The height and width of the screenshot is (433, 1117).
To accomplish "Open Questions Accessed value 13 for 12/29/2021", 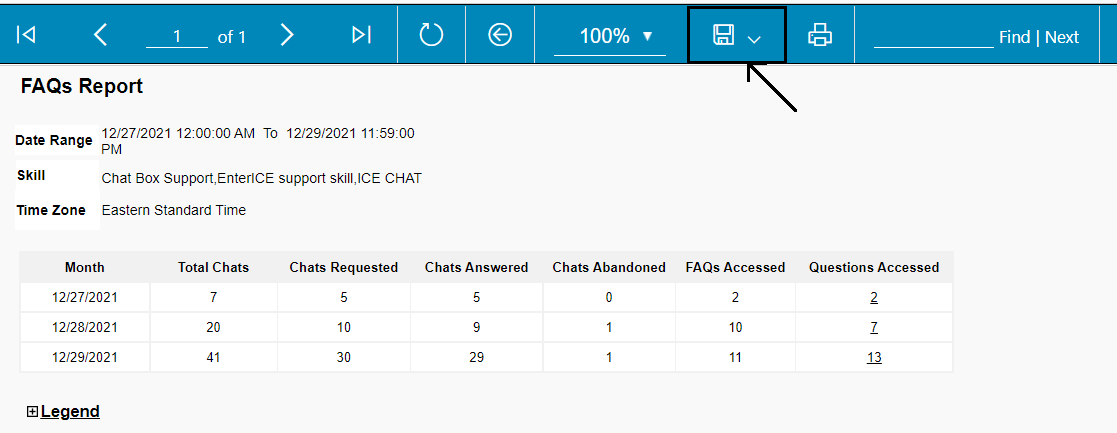I will (874, 357).
